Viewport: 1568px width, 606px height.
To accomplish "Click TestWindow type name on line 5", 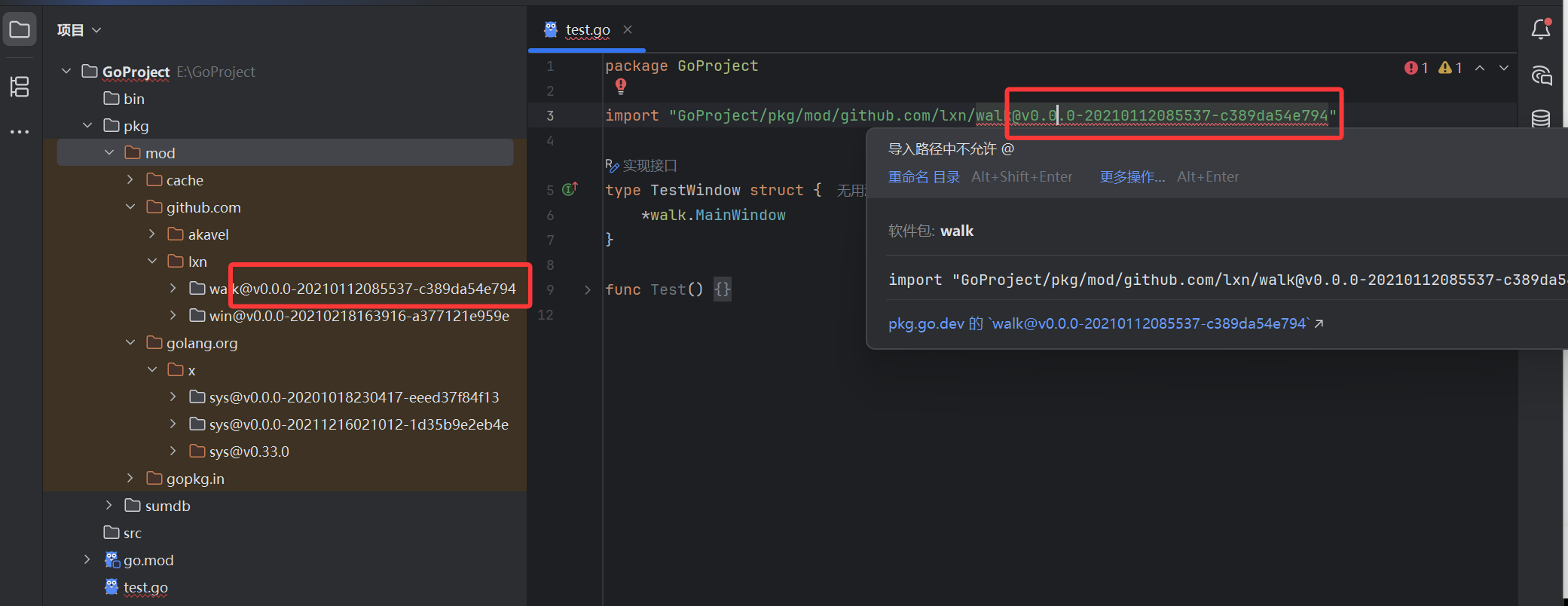I will point(695,191).
